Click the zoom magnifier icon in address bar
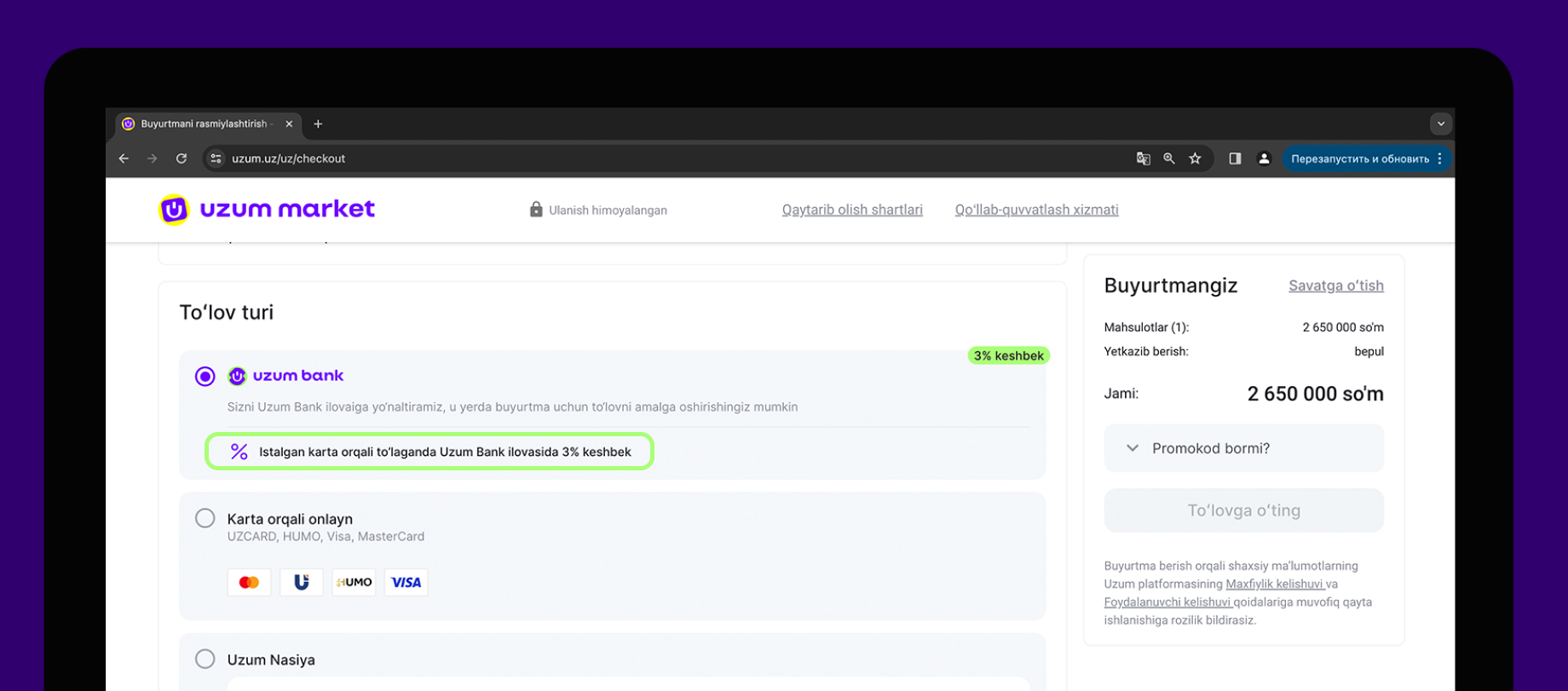1568x691 pixels. tap(1169, 158)
